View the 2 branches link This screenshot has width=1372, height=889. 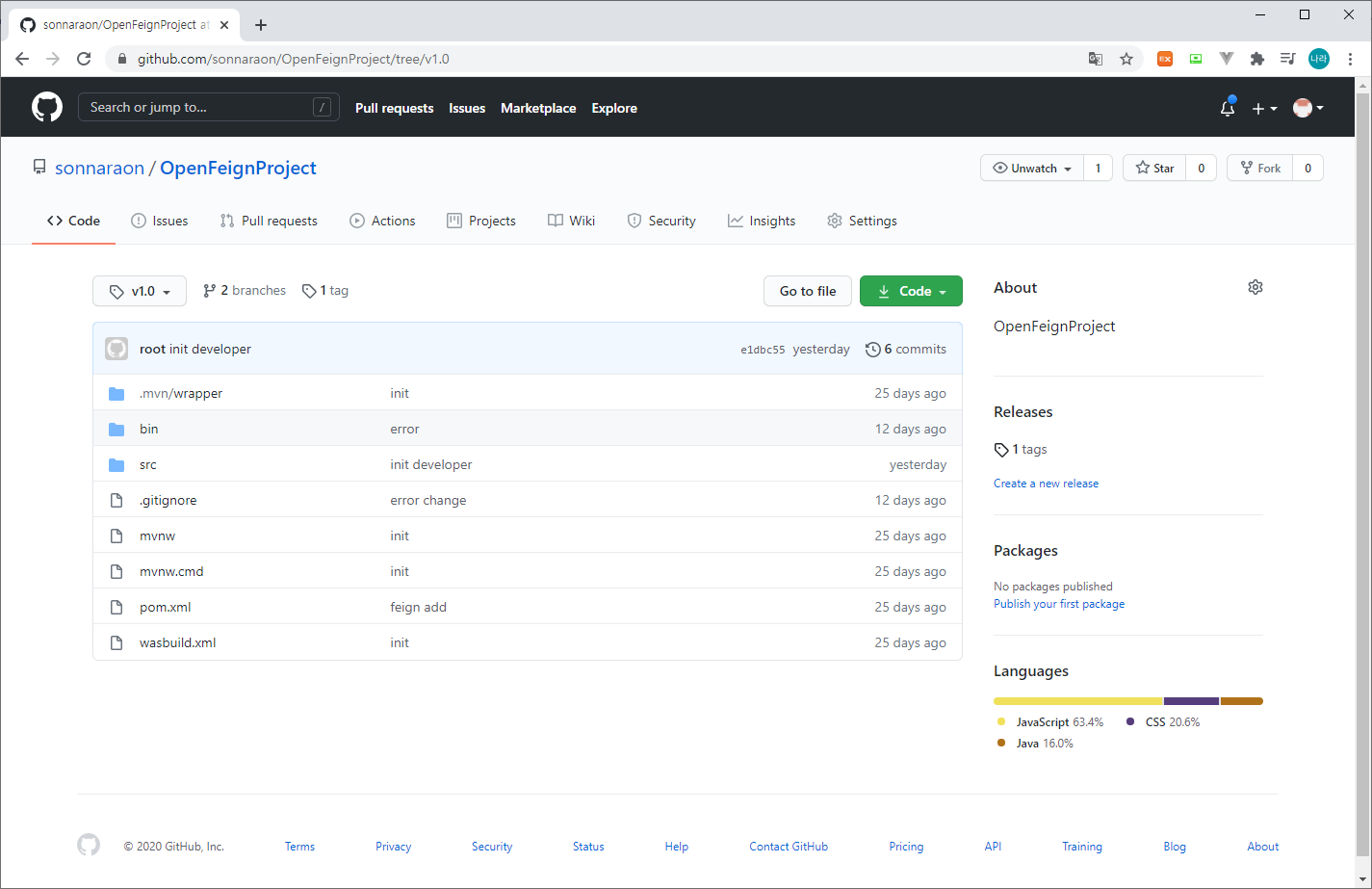click(x=245, y=290)
